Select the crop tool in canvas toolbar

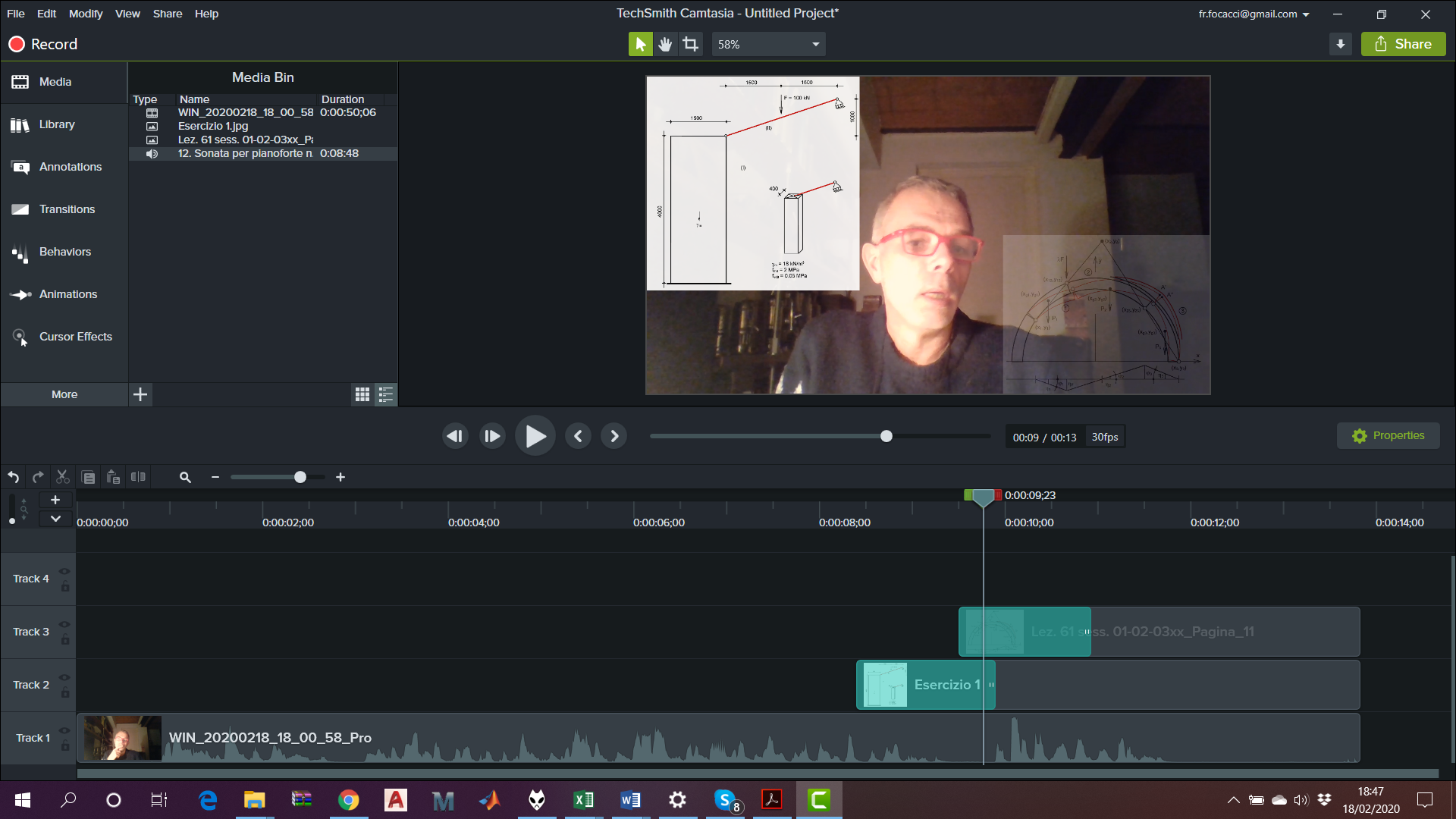click(690, 44)
